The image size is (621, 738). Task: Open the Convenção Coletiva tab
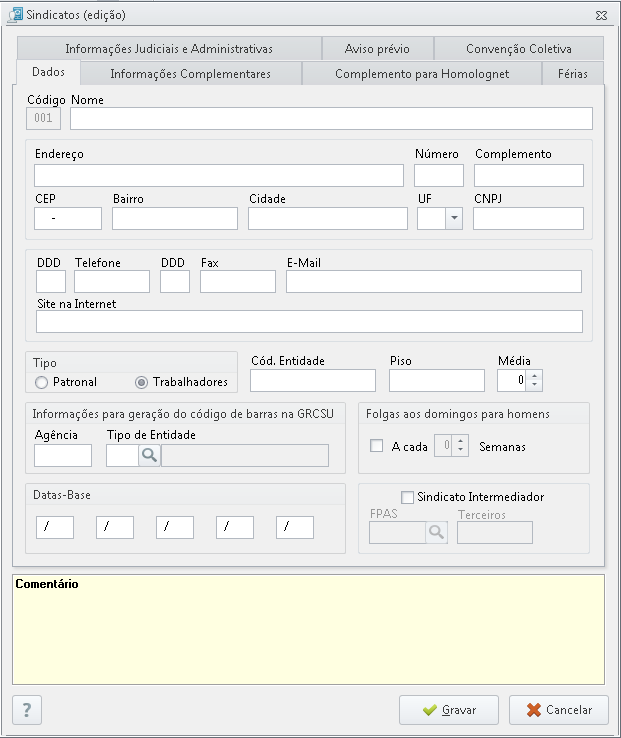point(518,49)
